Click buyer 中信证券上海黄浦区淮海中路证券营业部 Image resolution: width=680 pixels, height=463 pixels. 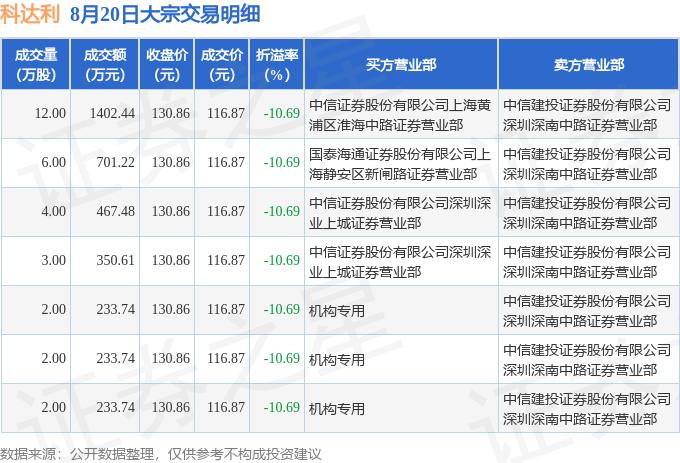[400, 115]
